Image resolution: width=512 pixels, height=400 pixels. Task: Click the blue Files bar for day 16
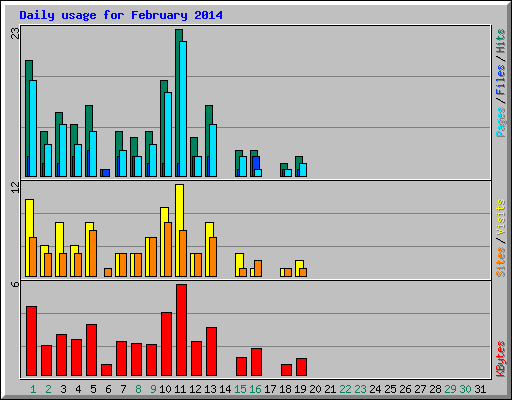pos(256,163)
